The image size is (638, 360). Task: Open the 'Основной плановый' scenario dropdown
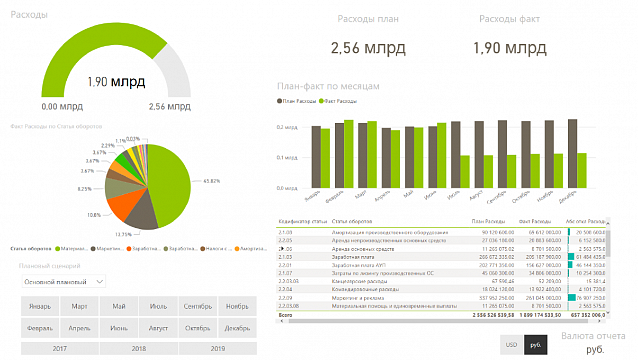coord(63,281)
